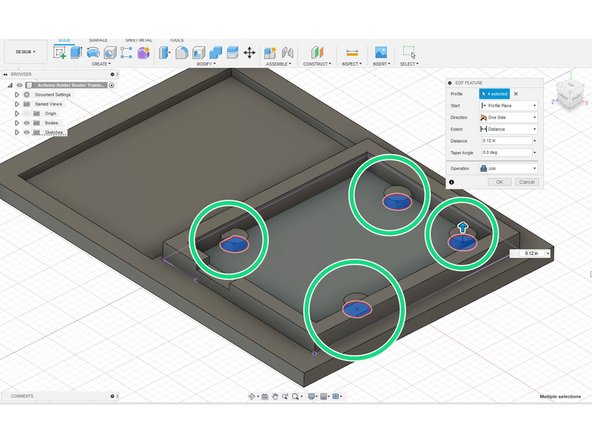592x444 pixels.
Task: Open the Construct menu
Action: pos(317,64)
